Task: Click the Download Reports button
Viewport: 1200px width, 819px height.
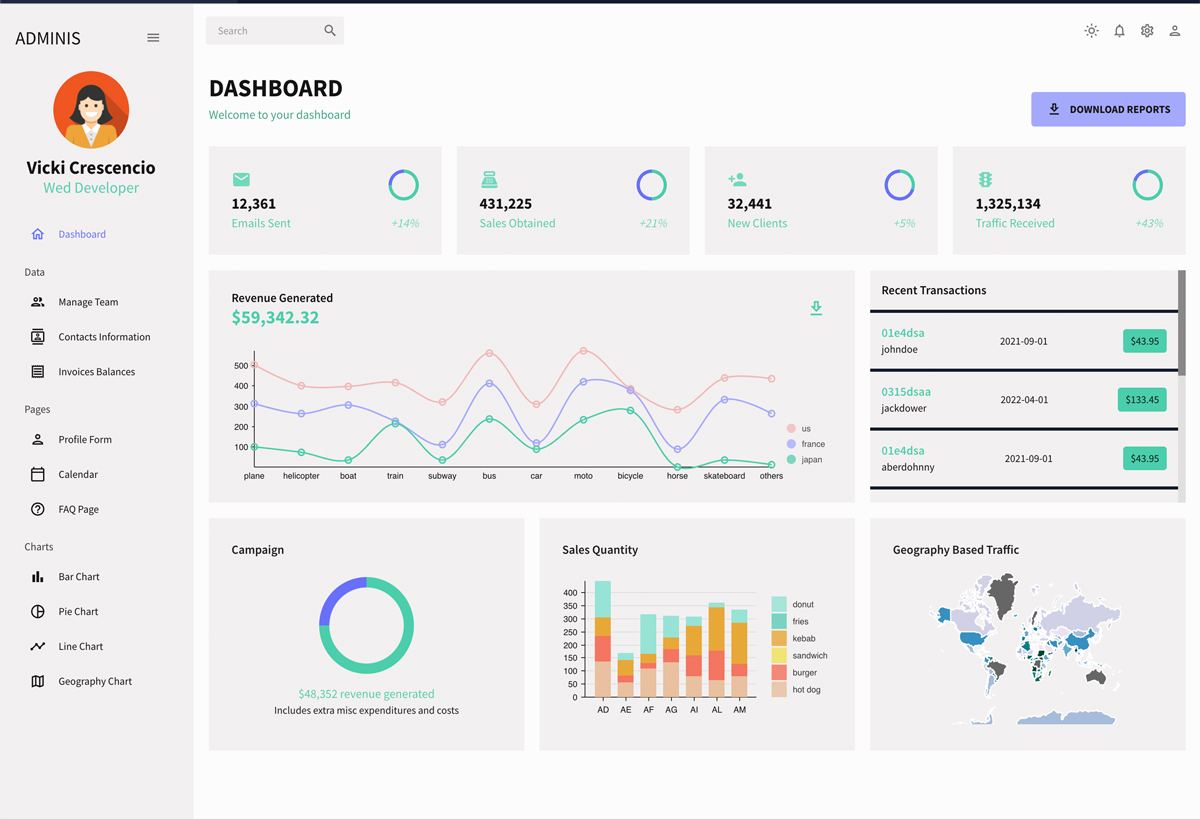Action: [1108, 110]
